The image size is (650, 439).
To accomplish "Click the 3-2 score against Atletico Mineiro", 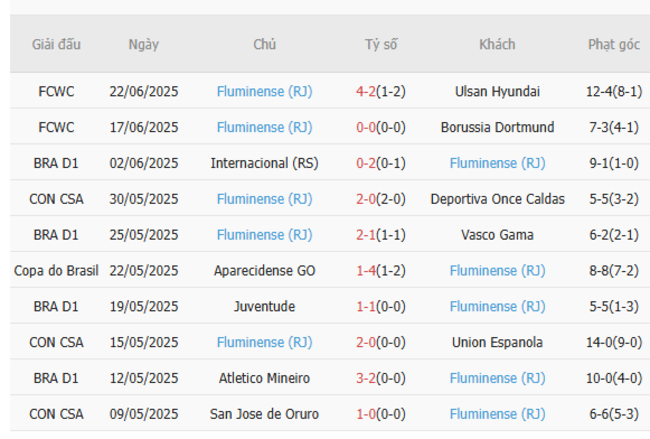I will 365,378.
